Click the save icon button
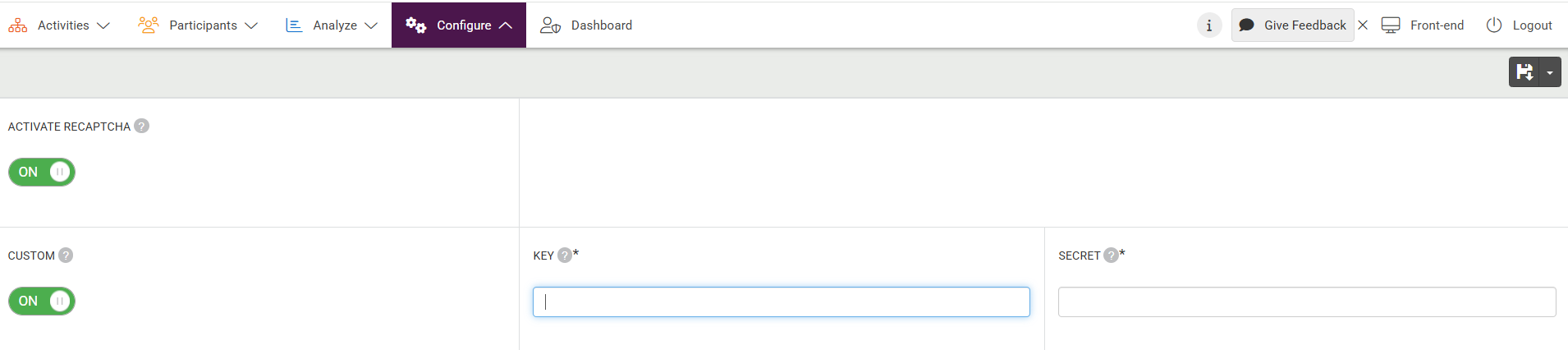 point(1524,72)
